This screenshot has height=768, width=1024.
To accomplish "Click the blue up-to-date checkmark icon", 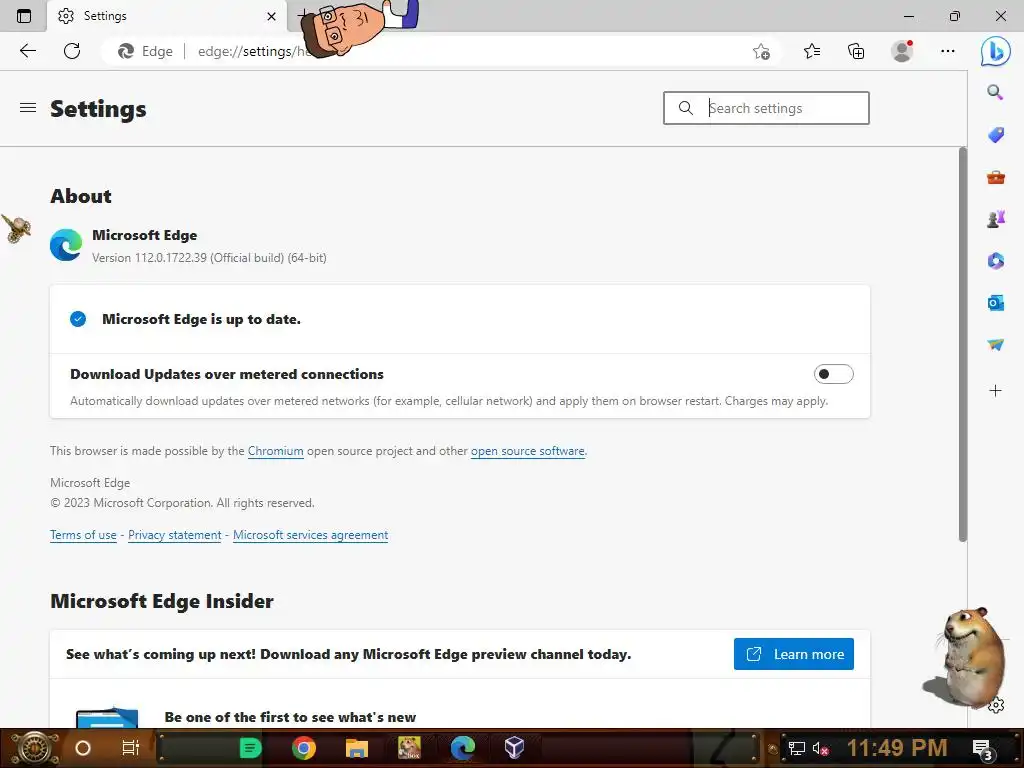I will (x=78, y=319).
